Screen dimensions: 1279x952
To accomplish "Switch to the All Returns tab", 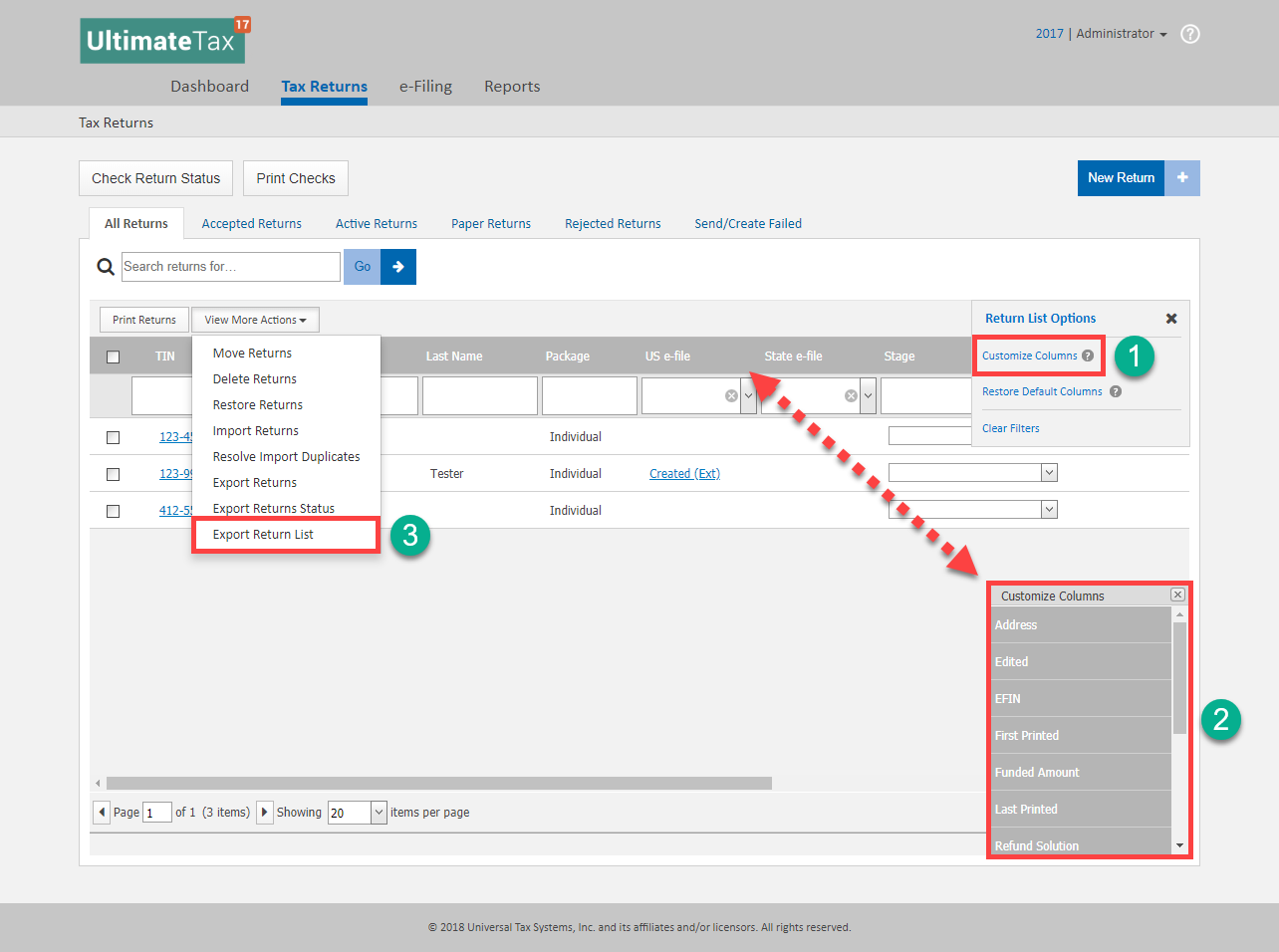I will click(x=136, y=224).
